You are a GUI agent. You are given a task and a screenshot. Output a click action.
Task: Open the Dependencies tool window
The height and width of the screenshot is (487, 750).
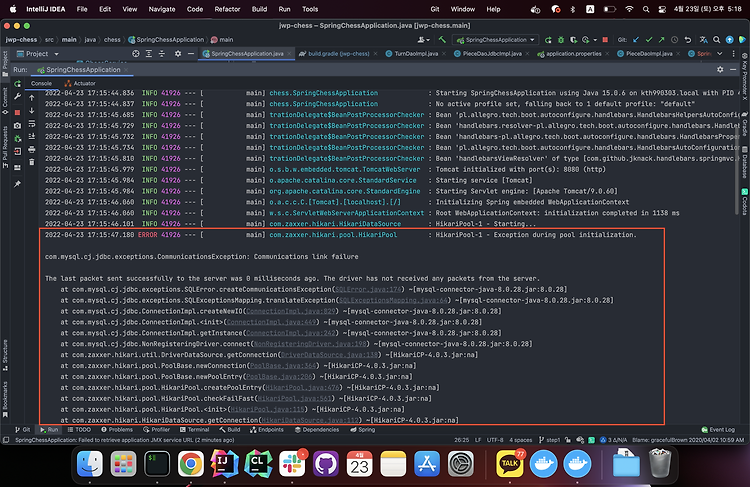point(317,430)
